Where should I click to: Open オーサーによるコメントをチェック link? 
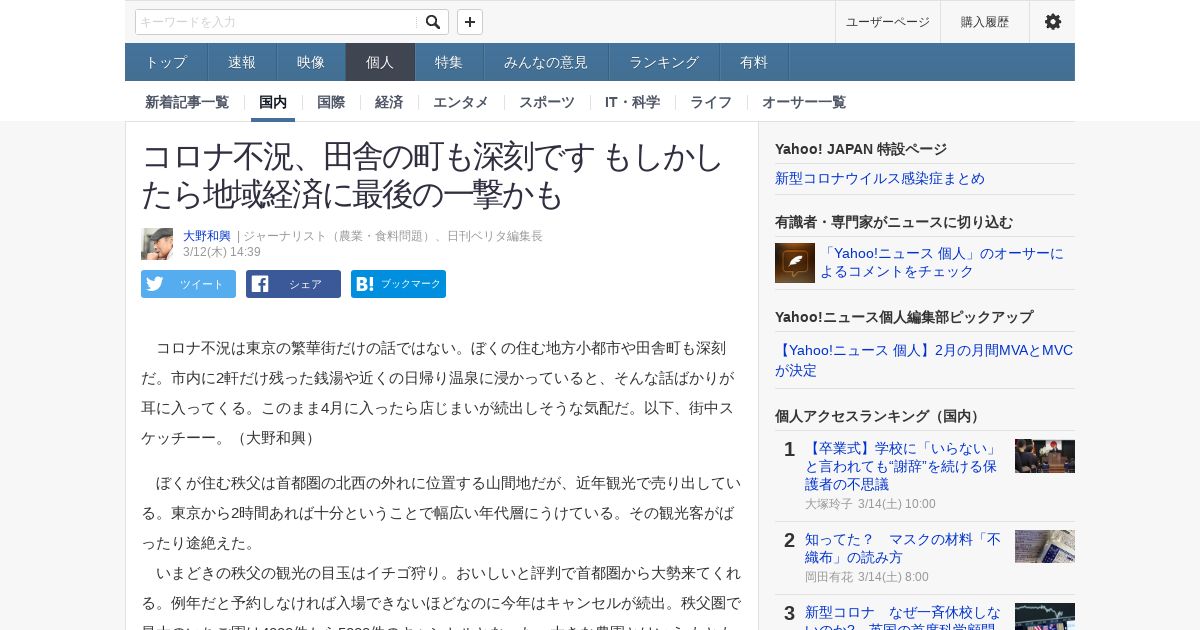[x=942, y=262]
